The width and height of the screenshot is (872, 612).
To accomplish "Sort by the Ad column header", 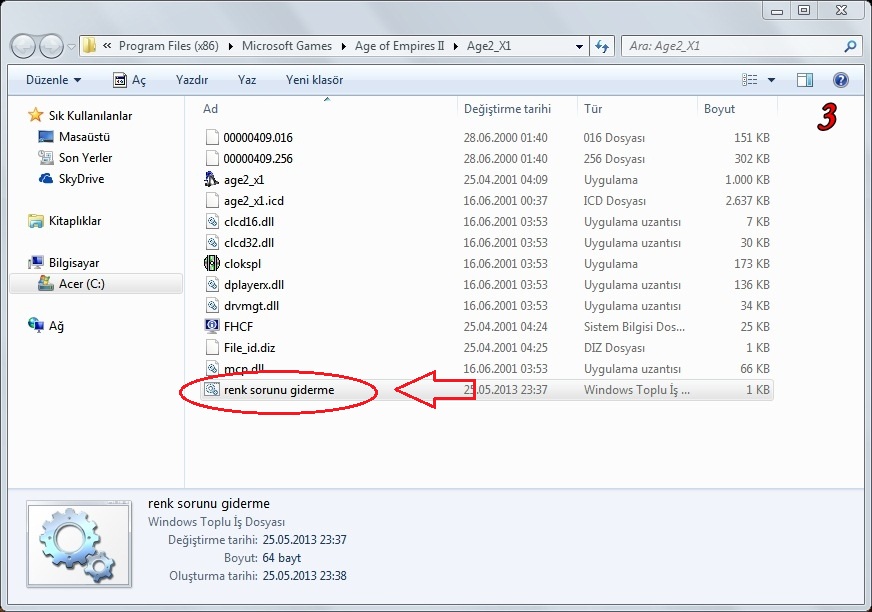I will [210, 109].
